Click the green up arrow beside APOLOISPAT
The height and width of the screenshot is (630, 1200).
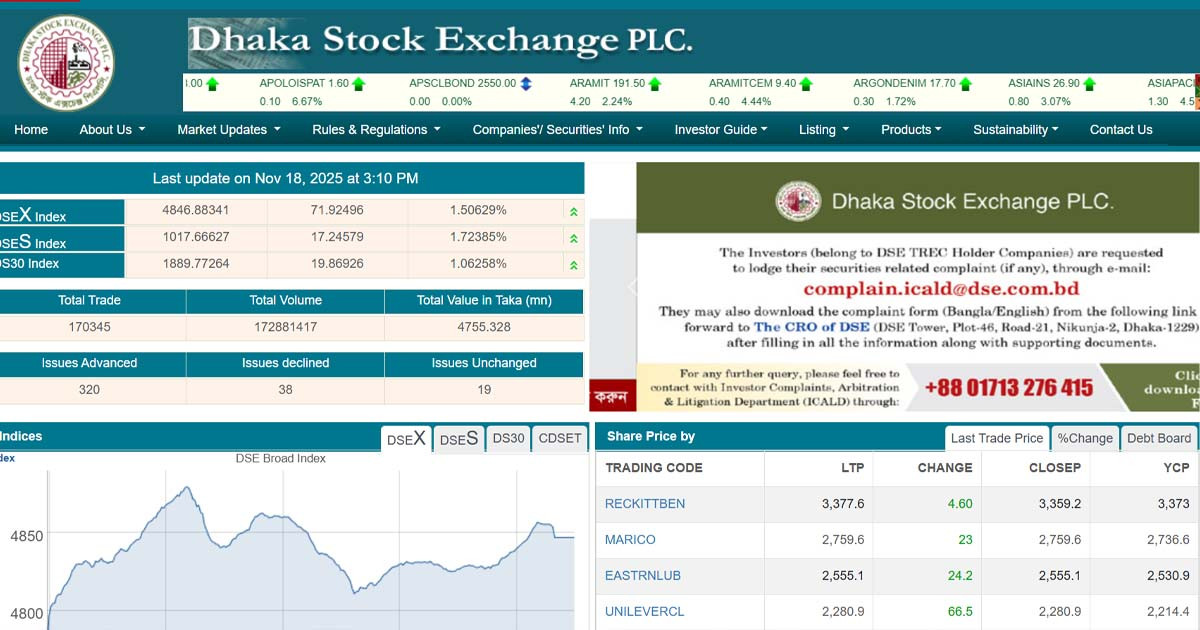tap(359, 84)
